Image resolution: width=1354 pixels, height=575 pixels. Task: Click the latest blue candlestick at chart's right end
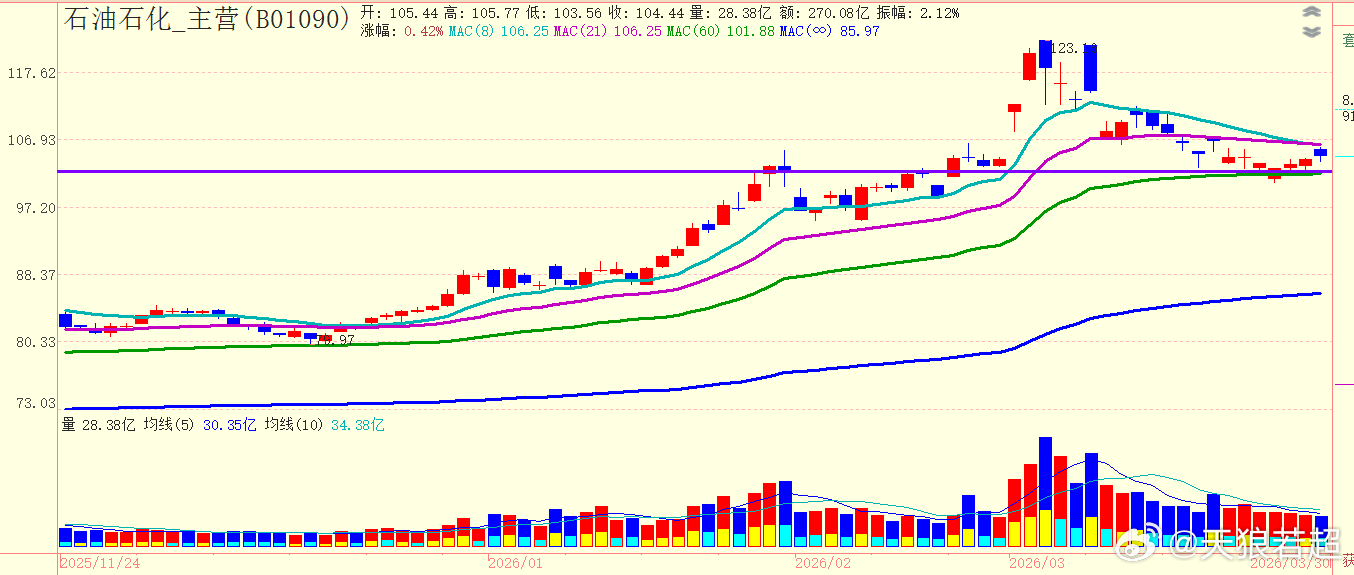pyautogui.click(x=1320, y=153)
